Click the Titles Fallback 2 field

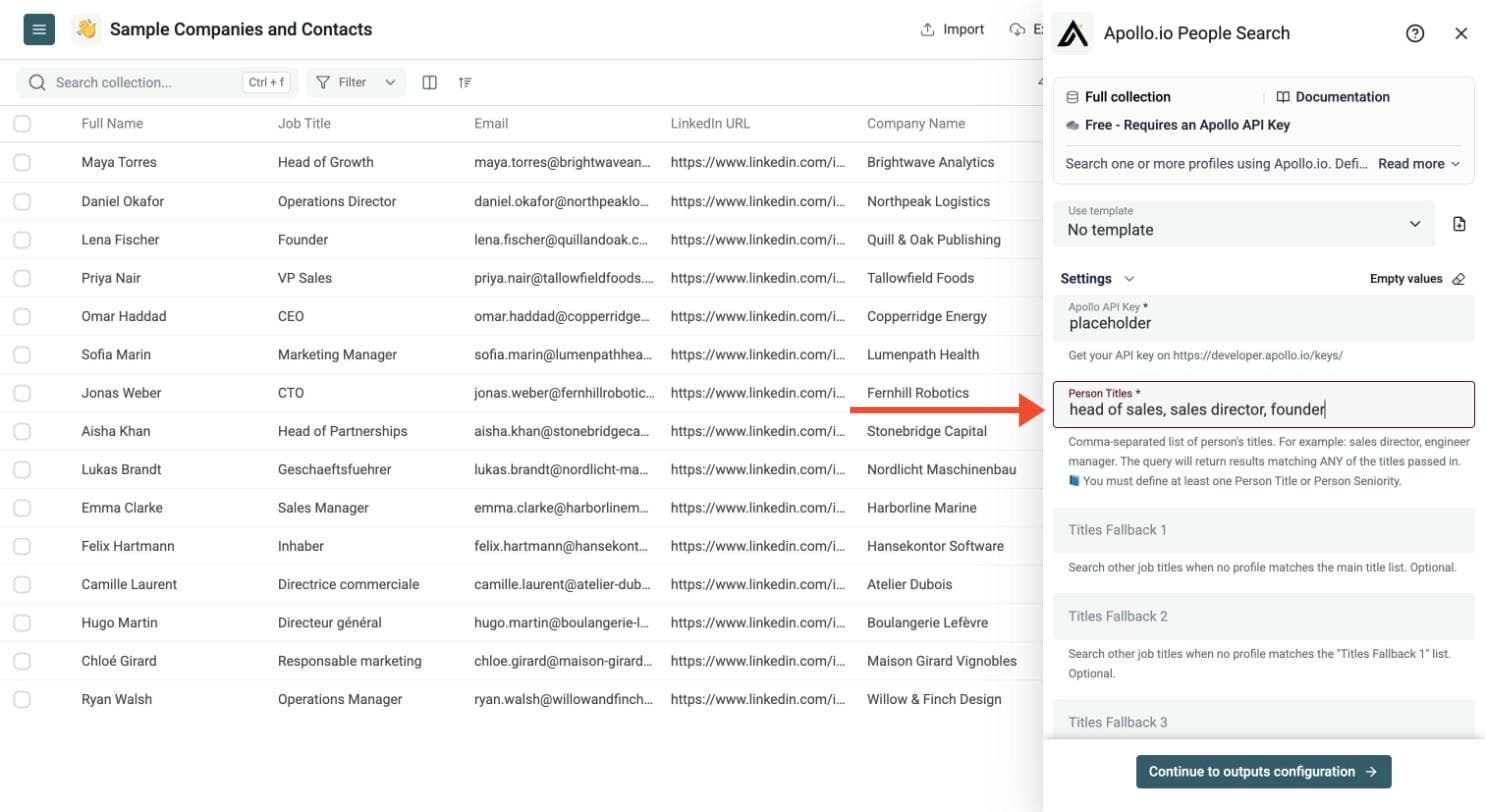(x=1264, y=616)
